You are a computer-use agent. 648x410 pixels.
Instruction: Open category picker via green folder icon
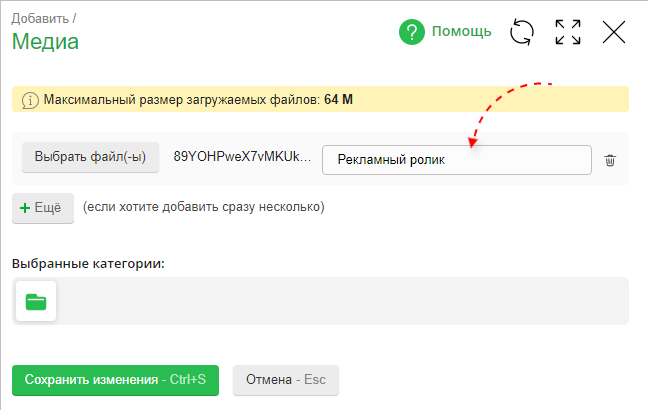[36, 301]
